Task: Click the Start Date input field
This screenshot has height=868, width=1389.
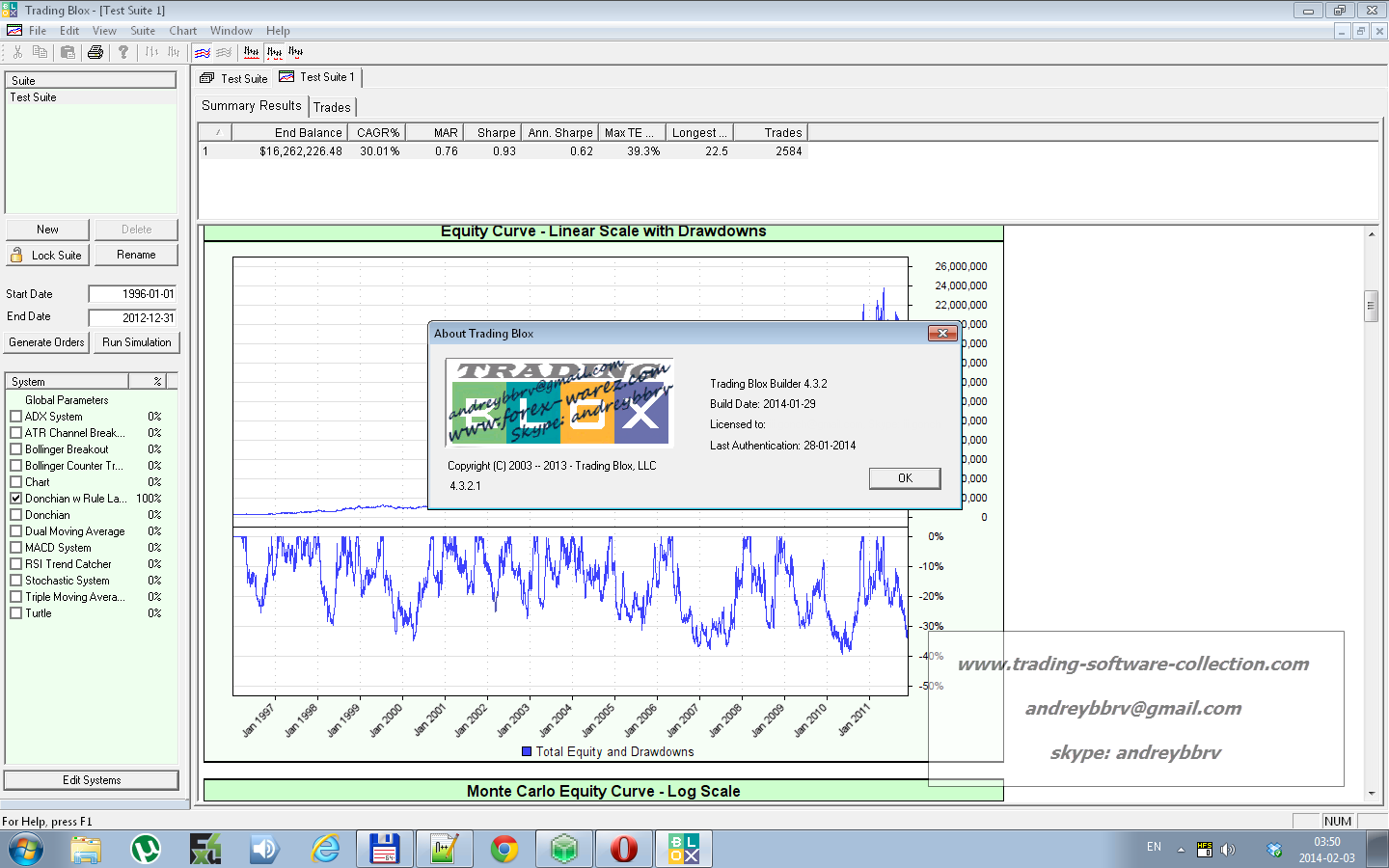Action: (133, 294)
